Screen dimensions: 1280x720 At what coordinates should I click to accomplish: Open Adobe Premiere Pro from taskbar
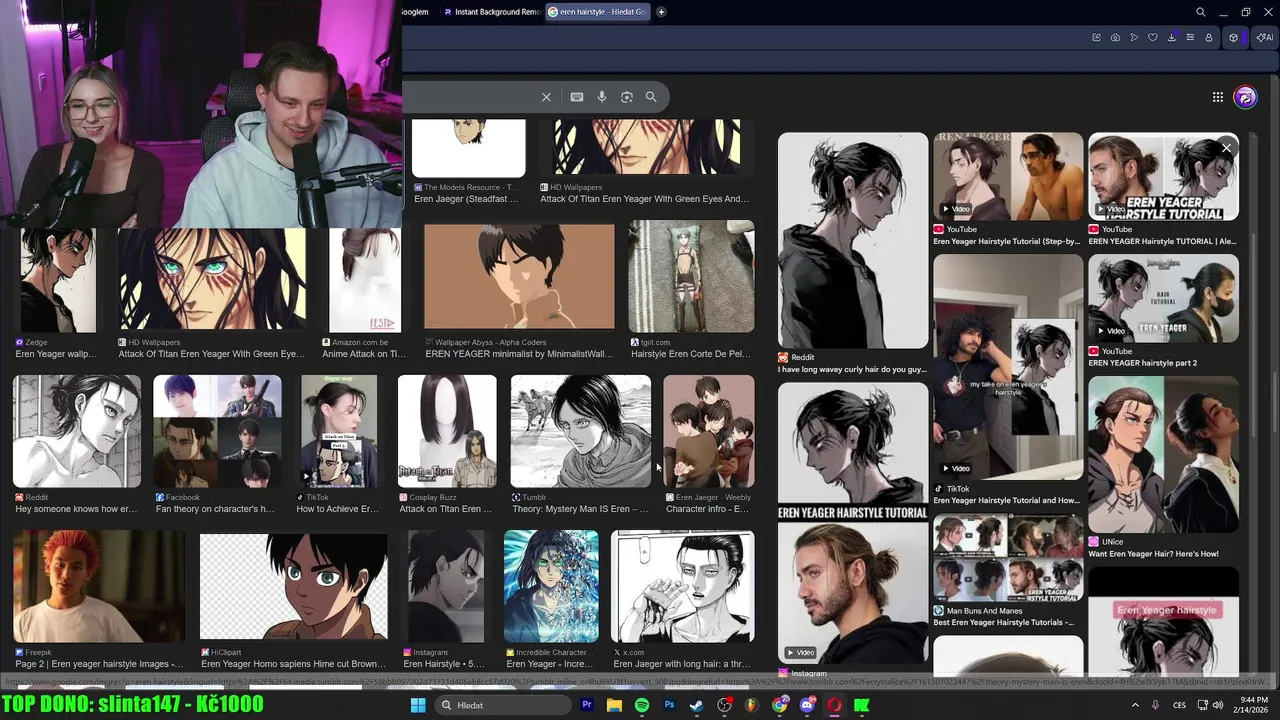(587, 705)
